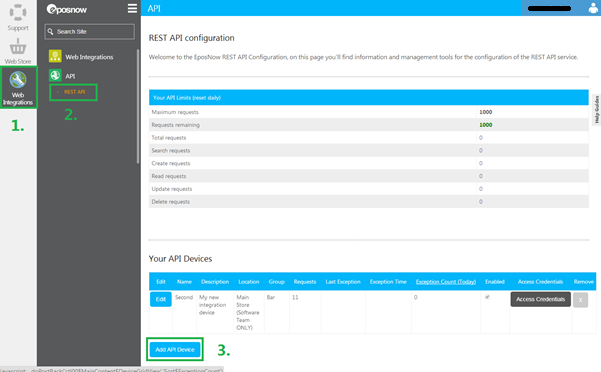Toggle the Enabled checkbox for Second device
Image resolution: width=601 pixels, height=372 pixels.
[x=487, y=297]
